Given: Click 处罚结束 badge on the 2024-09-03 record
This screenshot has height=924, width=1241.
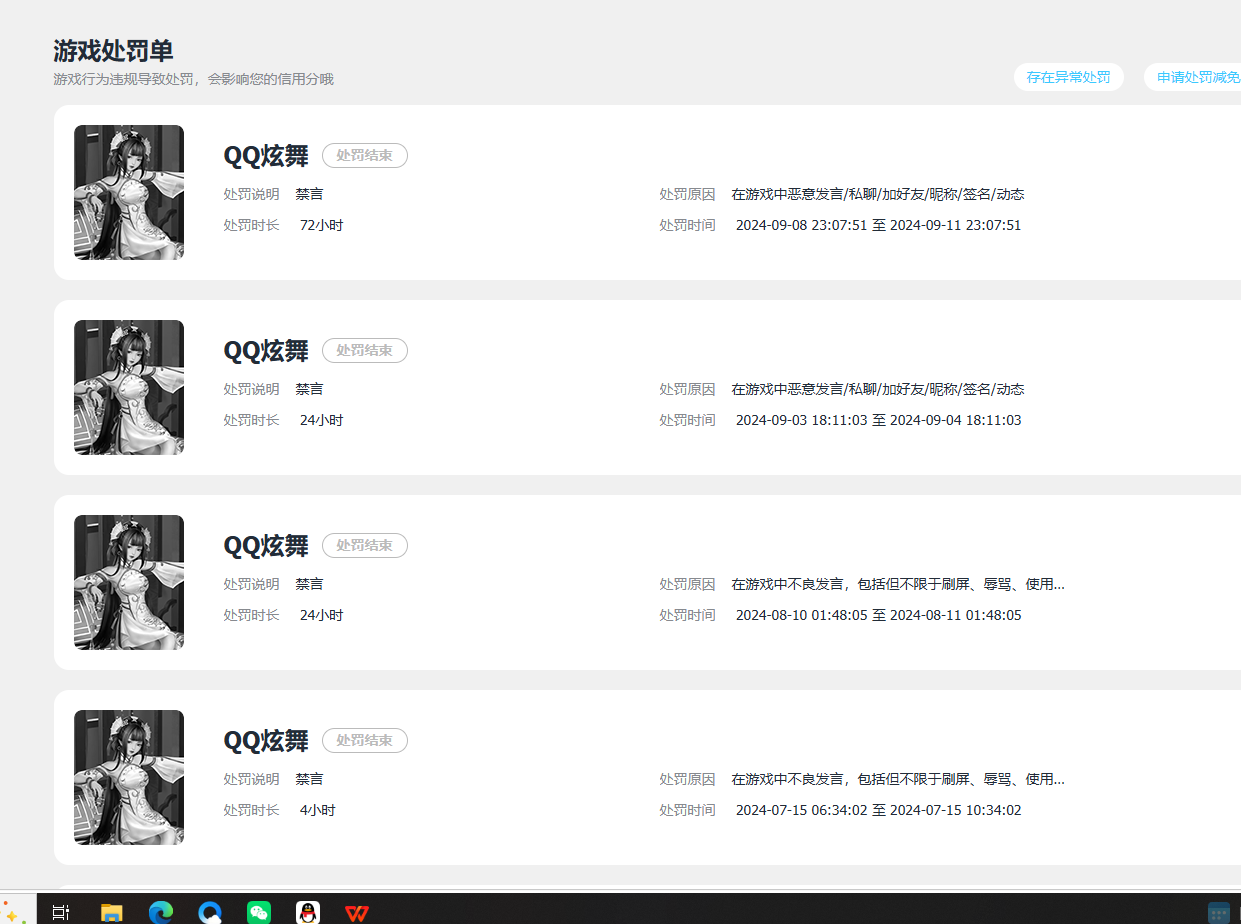Looking at the screenshot, I should point(364,350).
